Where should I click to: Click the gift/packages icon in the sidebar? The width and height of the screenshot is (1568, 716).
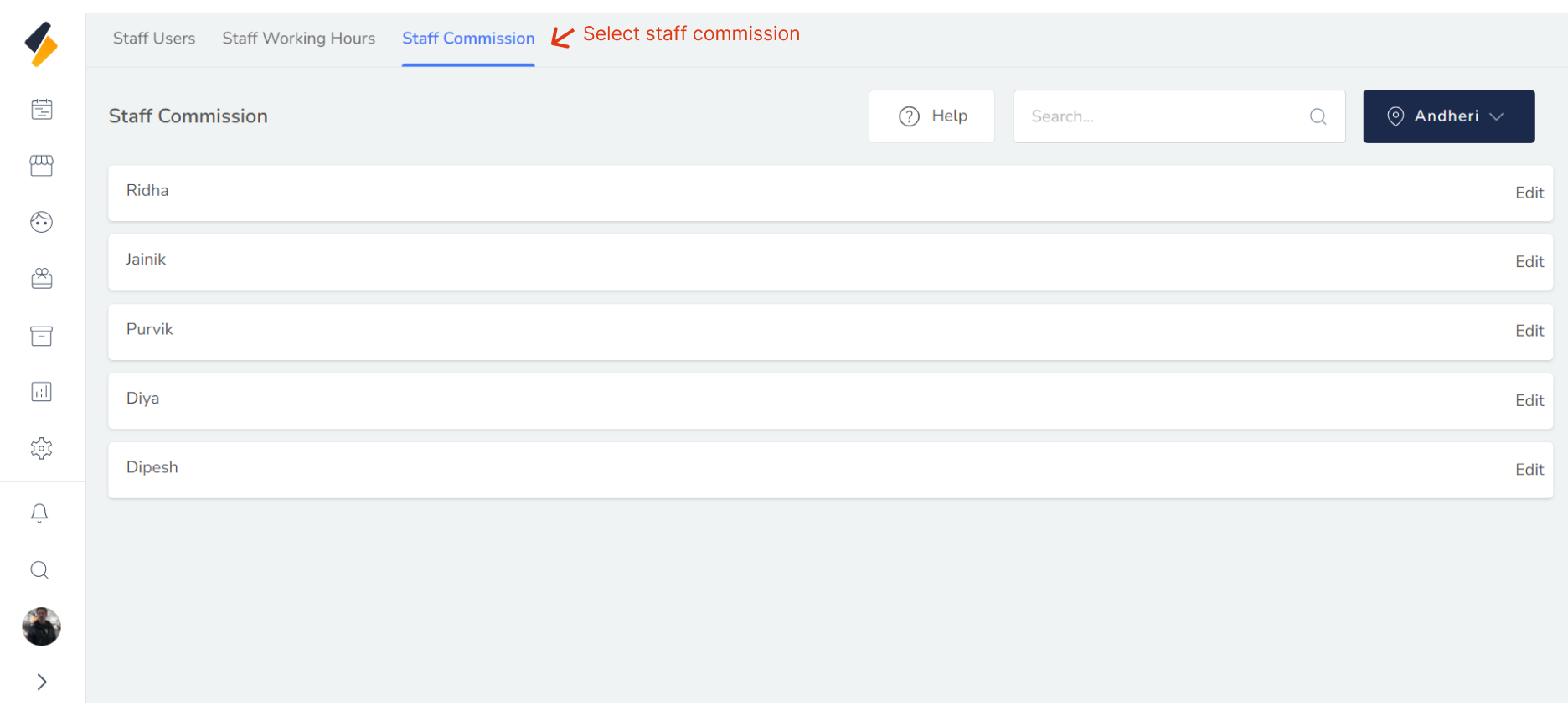(41, 278)
